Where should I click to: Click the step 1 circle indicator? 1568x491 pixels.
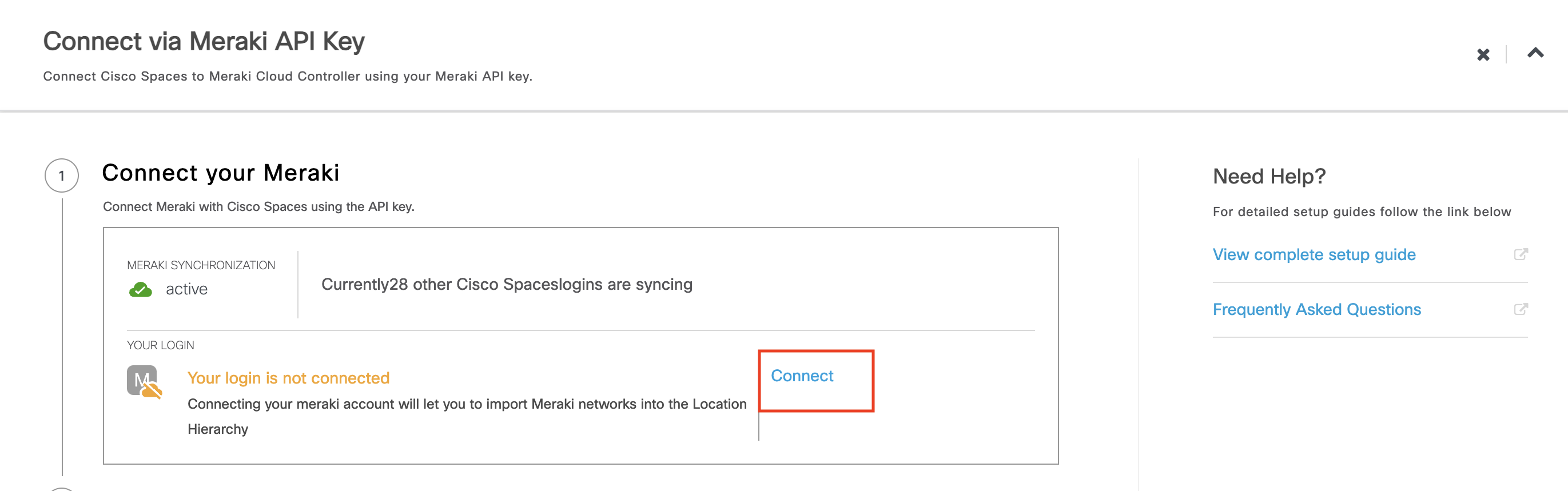click(62, 176)
